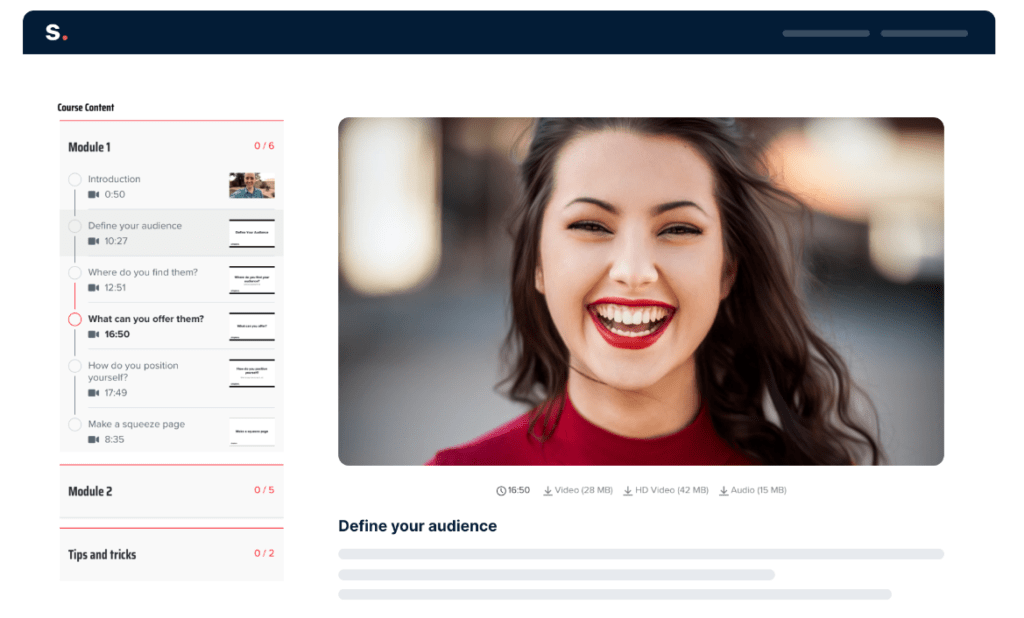Mark Introduction lesson complete circle
Screen dimensions: 1024x618
tap(75, 180)
